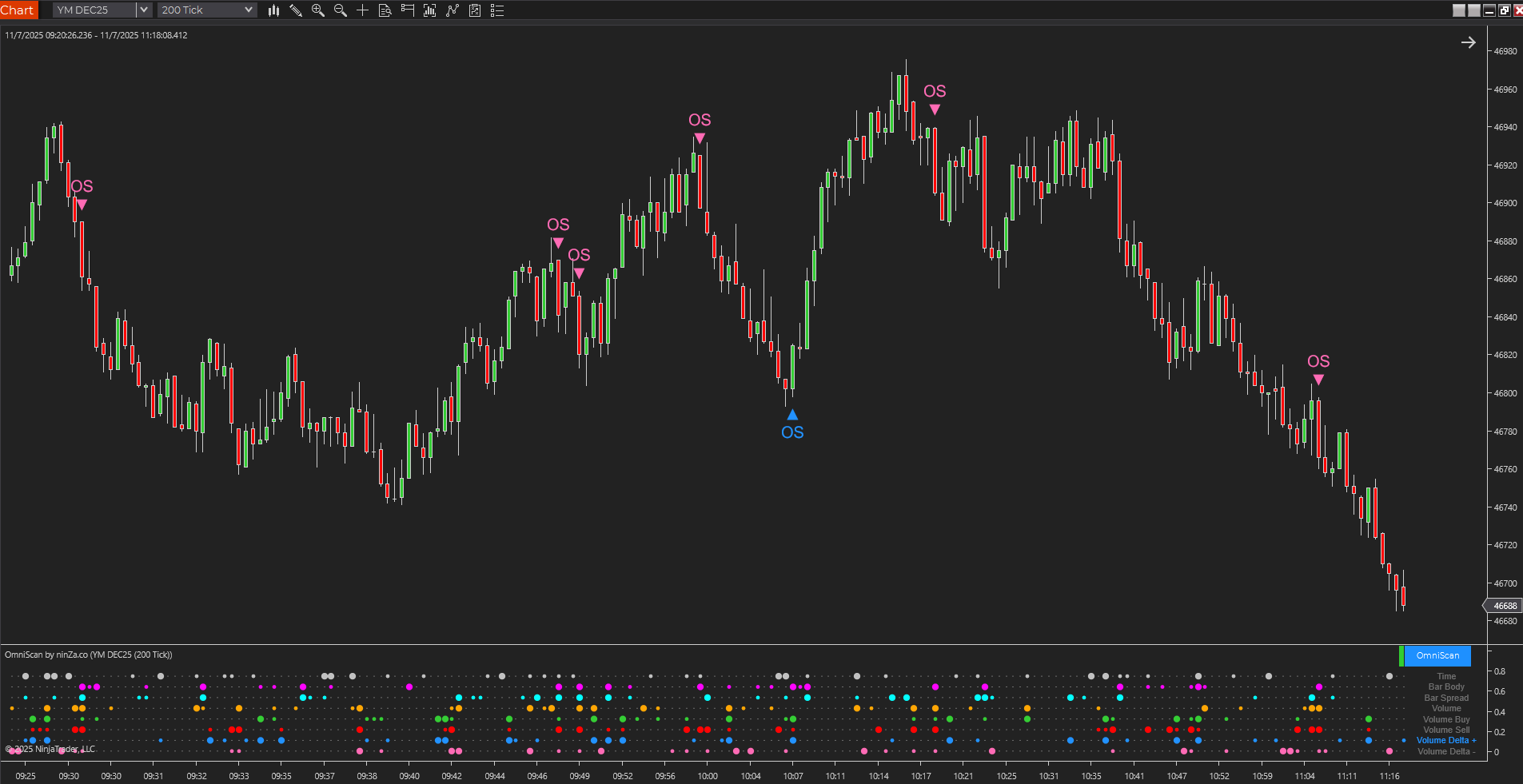
Task: Click the current price label 46688
Action: 1503,606
